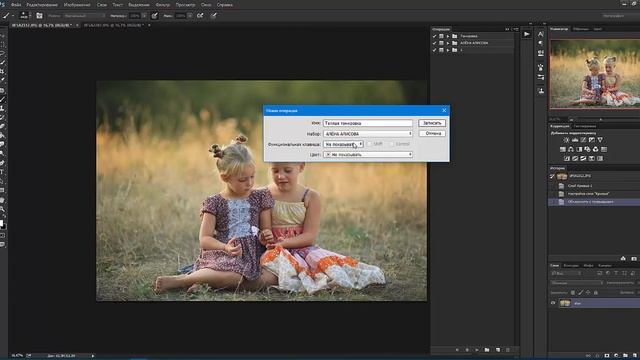Viewport: 640px width, 360px height.
Task: Toggle checkmark for АЛЕНА АЛИСОВА action set
Action: click(434, 43)
